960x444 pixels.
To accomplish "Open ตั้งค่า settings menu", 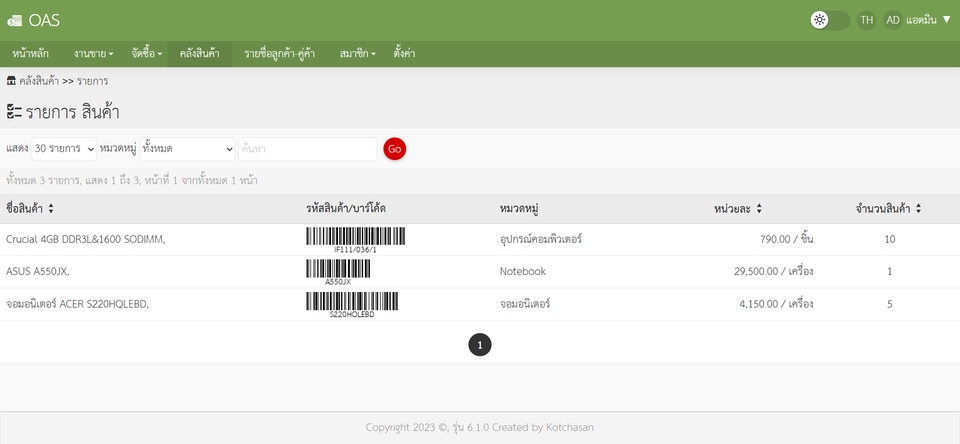I will point(405,53).
